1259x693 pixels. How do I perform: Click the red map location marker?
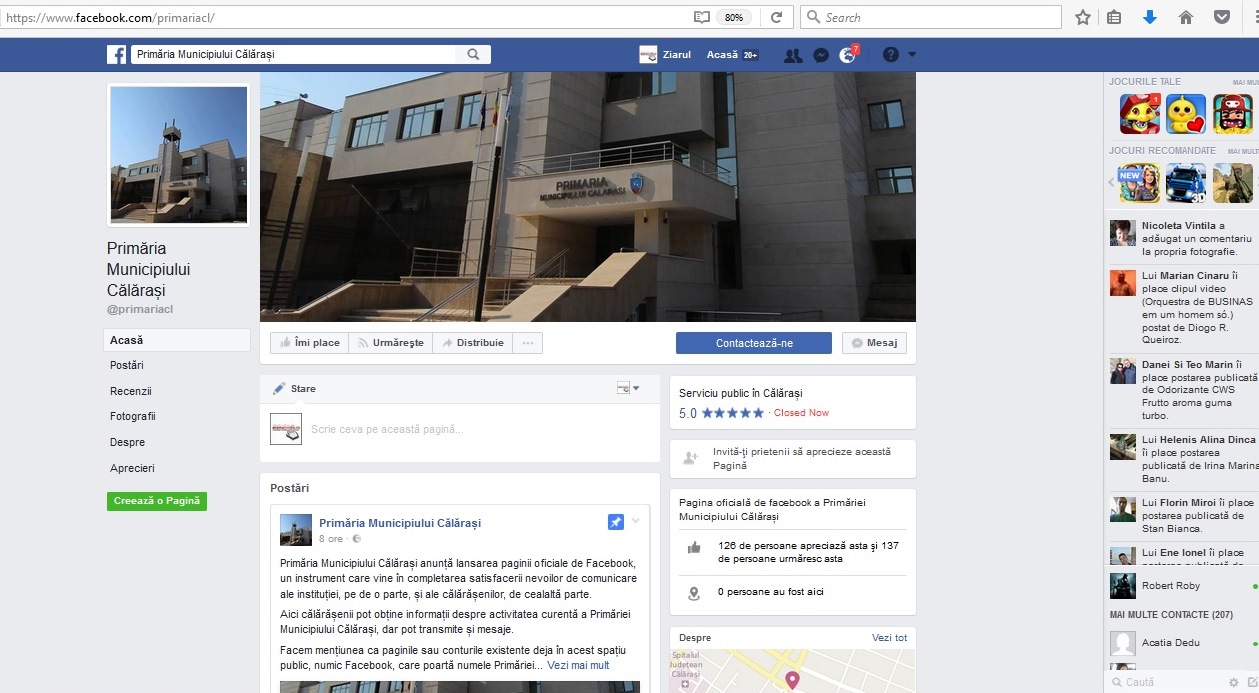coord(792,680)
